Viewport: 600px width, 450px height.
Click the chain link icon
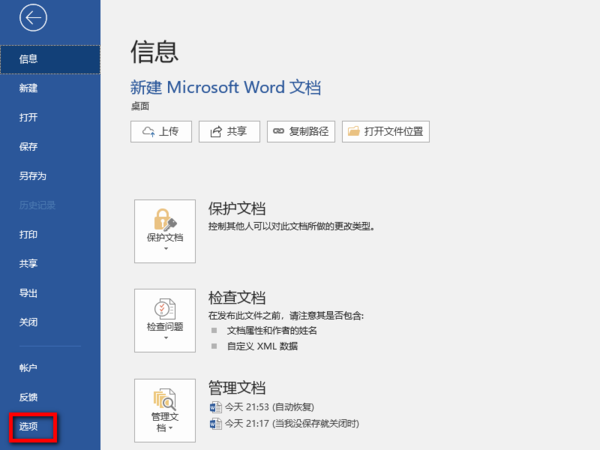click(x=279, y=131)
